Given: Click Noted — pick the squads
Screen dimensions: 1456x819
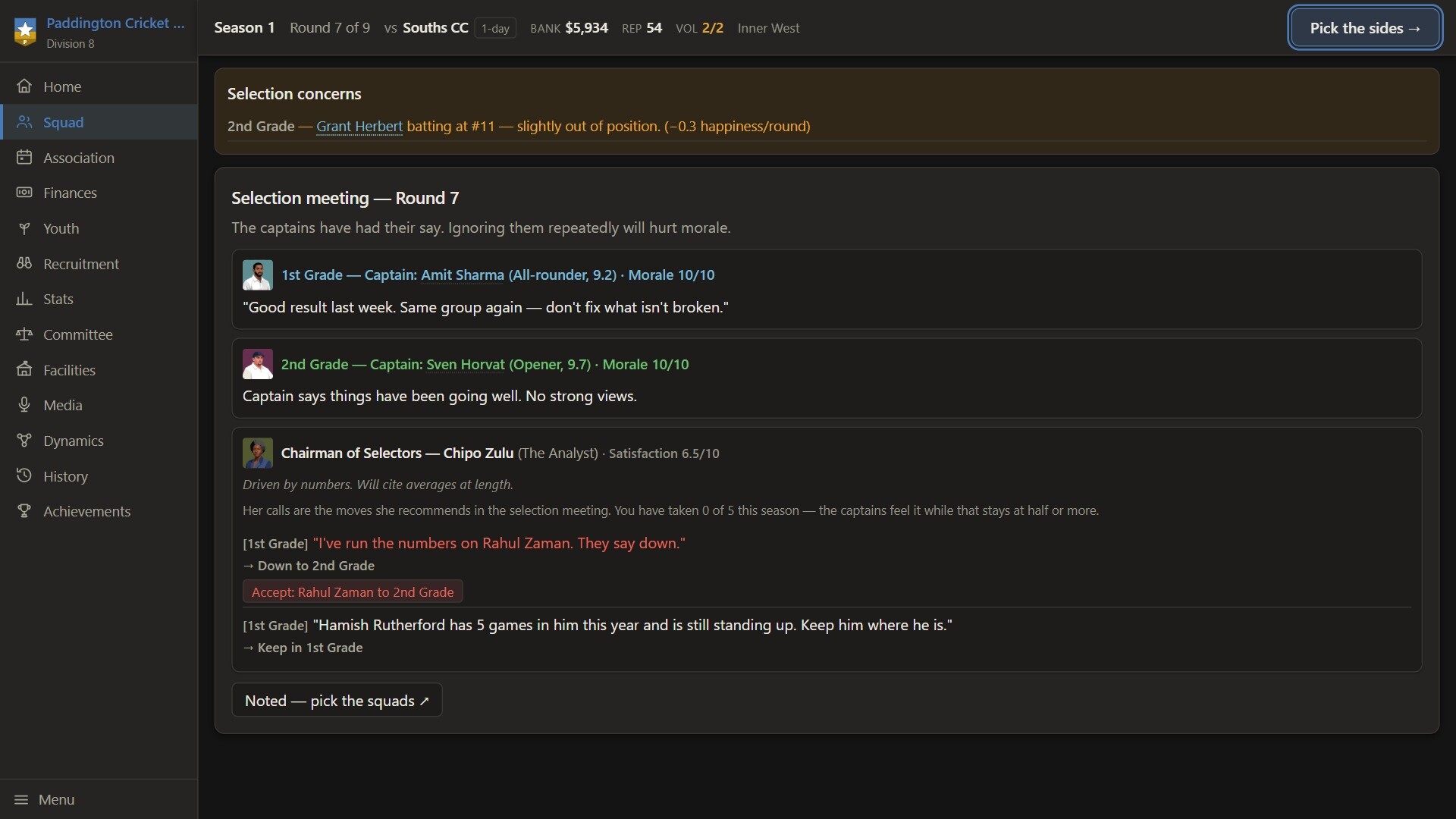Looking at the screenshot, I should (337, 701).
